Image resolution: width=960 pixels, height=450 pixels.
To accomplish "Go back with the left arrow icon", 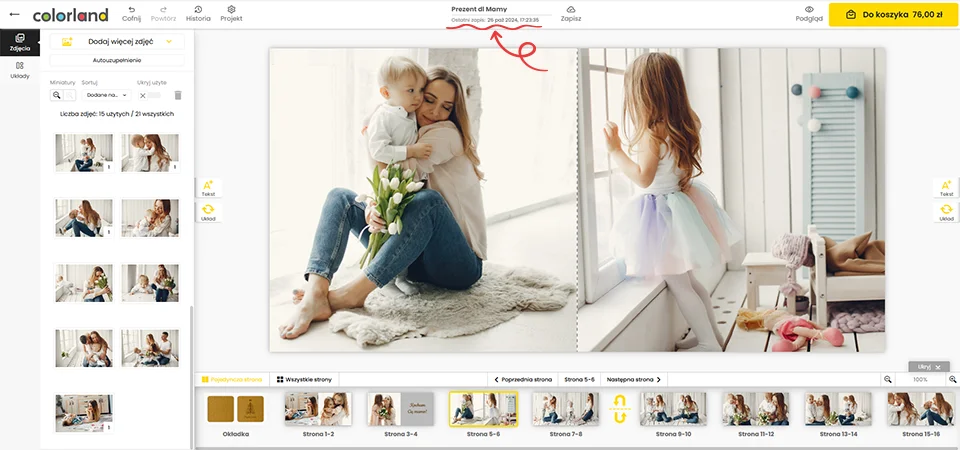I will click(x=14, y=14).
